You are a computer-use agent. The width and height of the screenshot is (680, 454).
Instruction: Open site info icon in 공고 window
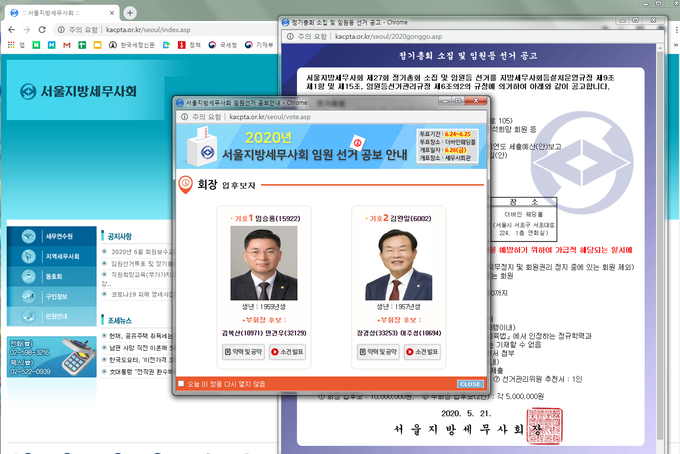click(x=290, y=36)
